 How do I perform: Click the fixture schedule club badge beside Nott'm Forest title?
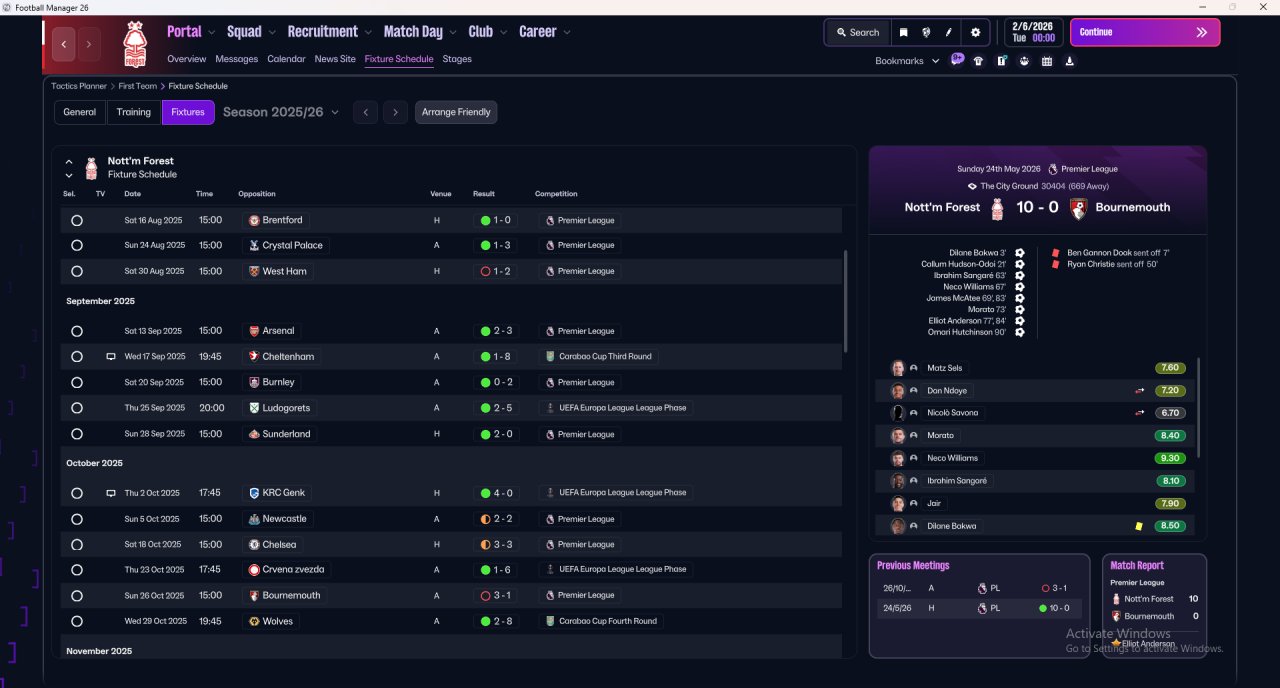91,168
